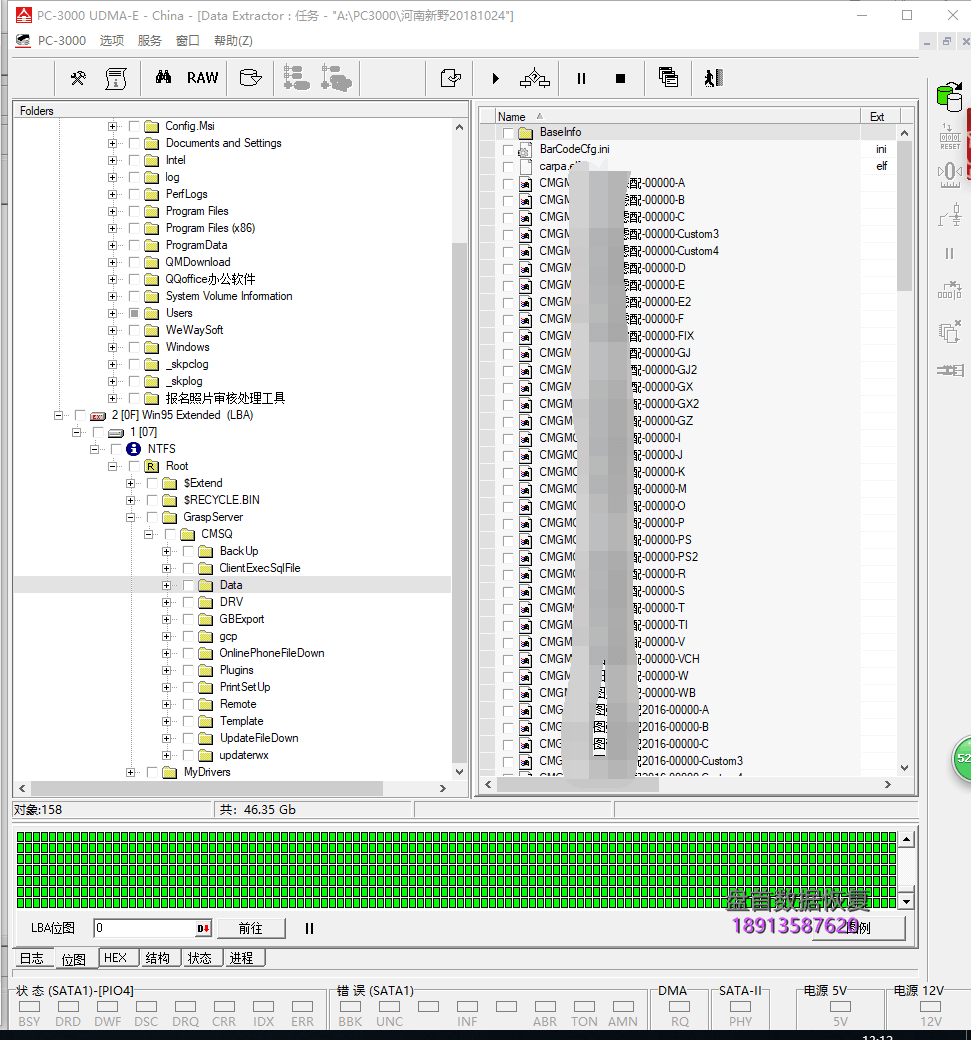
Task: Tick the Template folder checkbox
Action: pyautogui.click(x=188, y=721)
